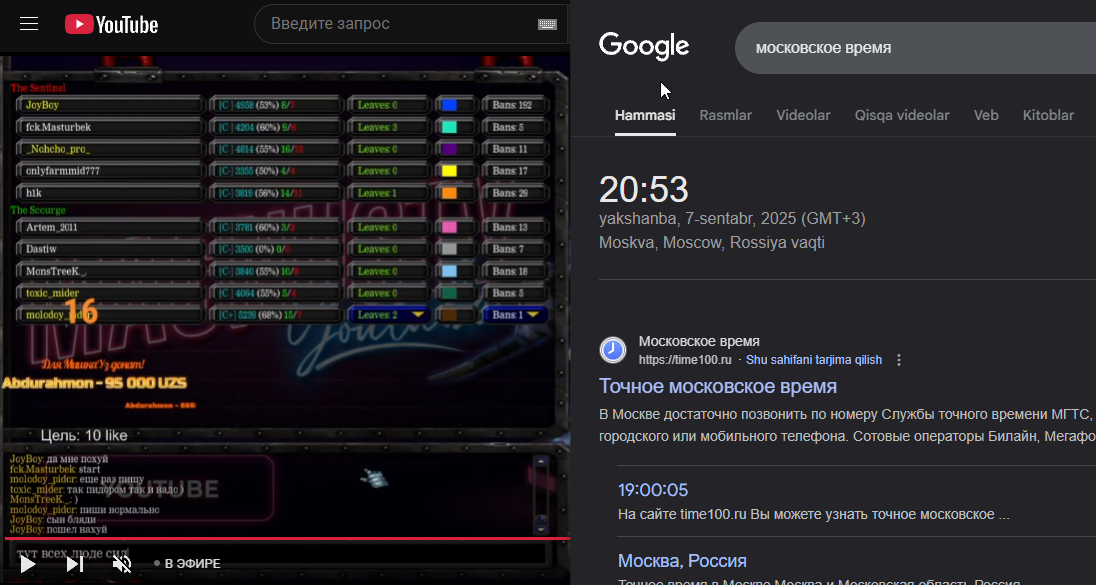Viewport: 1096px width, 585px height.
Task: Select the Artem_2011 player slot
Action: tap(110, 227)
